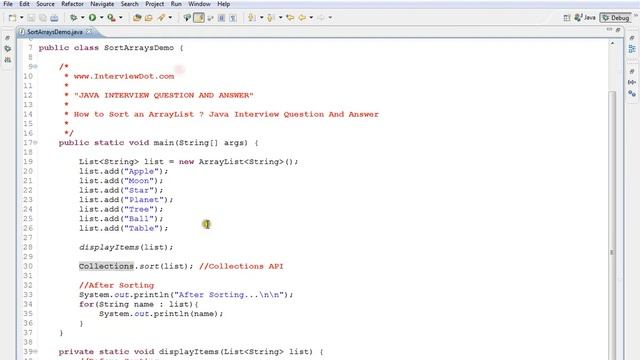
Task: Open the Edit menu
Action: pyautogui.click(x=24, y=4)
